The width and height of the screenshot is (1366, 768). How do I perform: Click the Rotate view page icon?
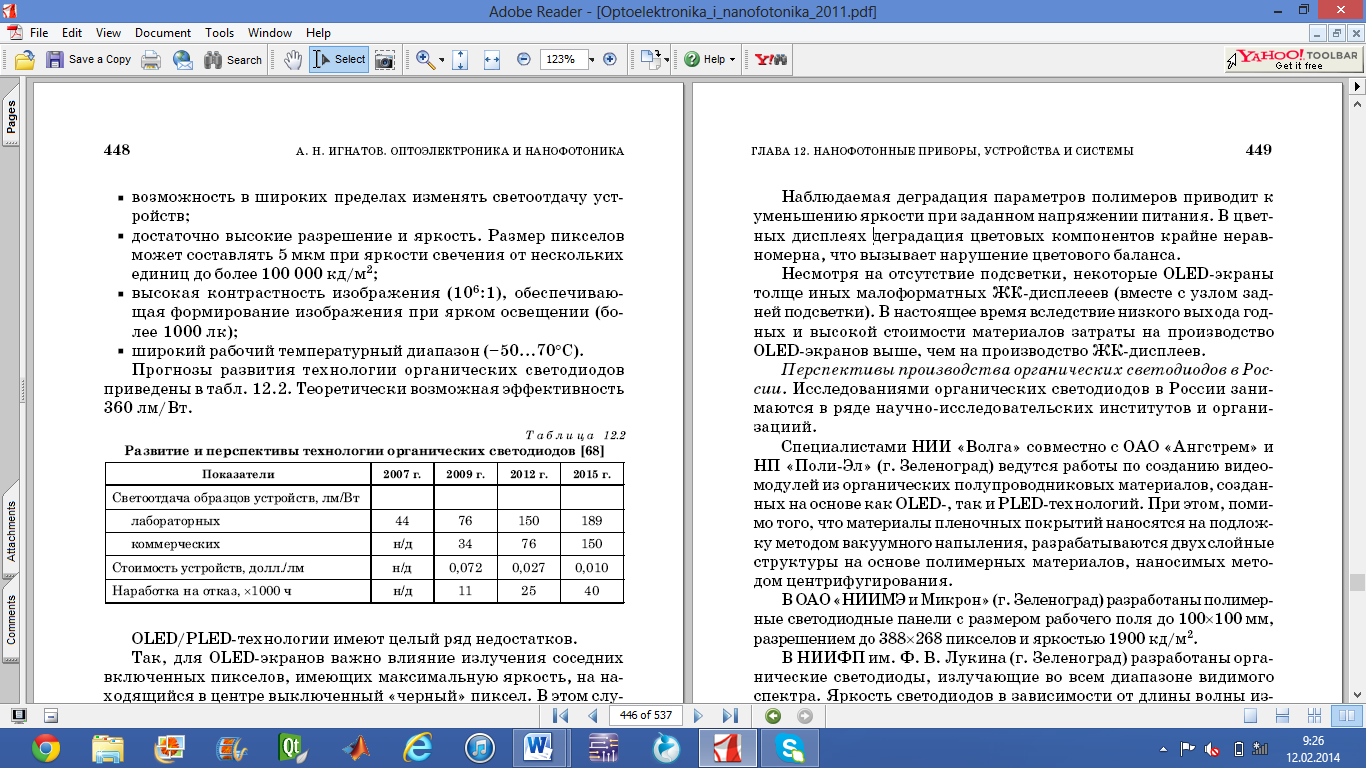(649, 60)
